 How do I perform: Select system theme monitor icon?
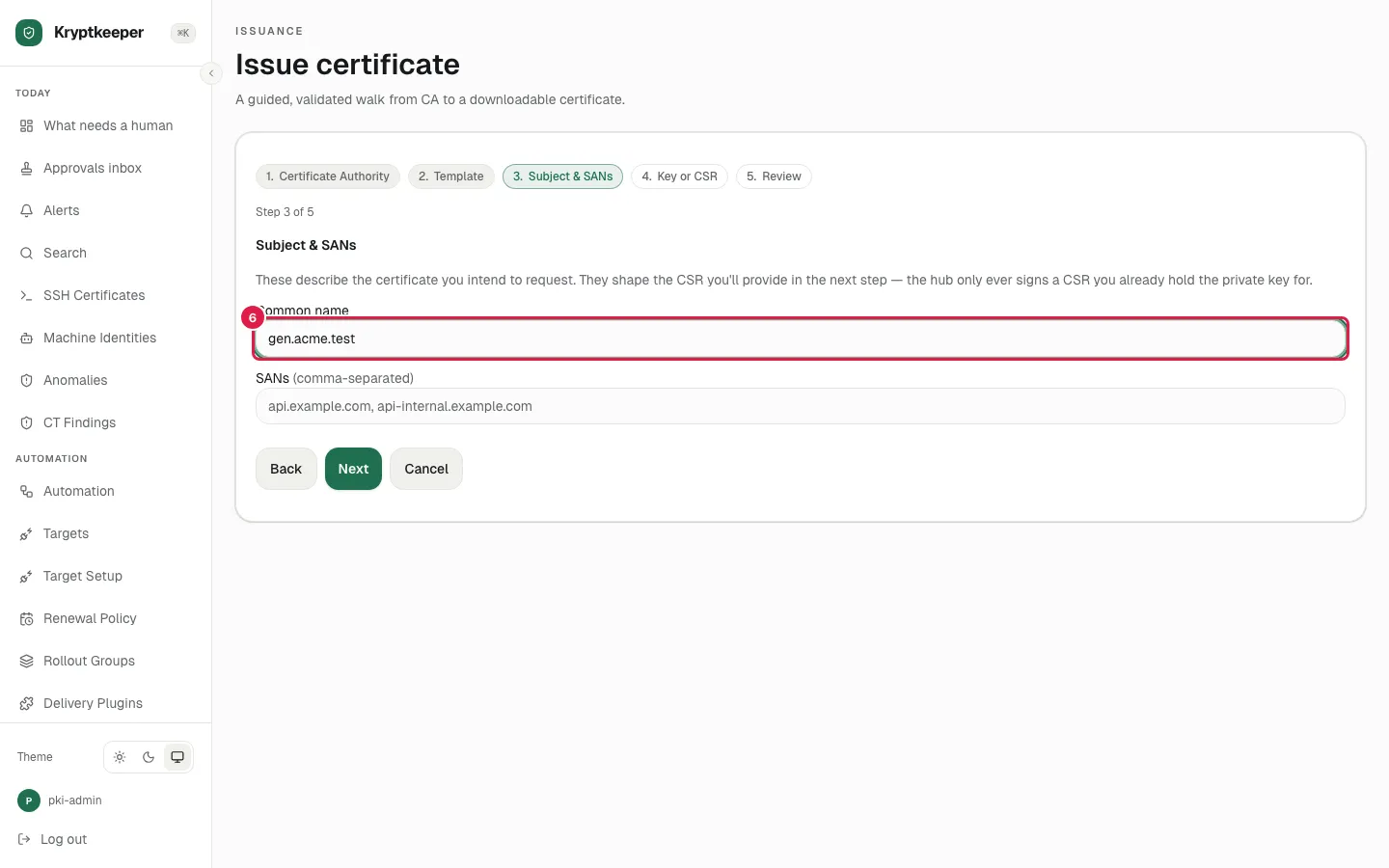click(x=177, y=757)
